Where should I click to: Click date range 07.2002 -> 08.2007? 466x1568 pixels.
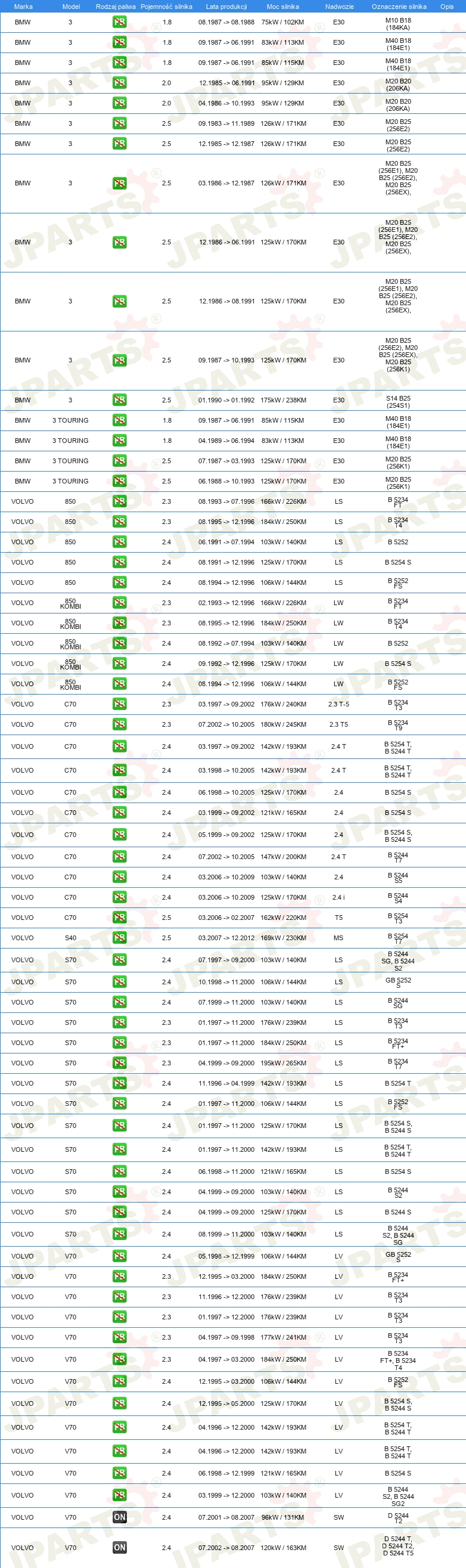click(226, 1547)
